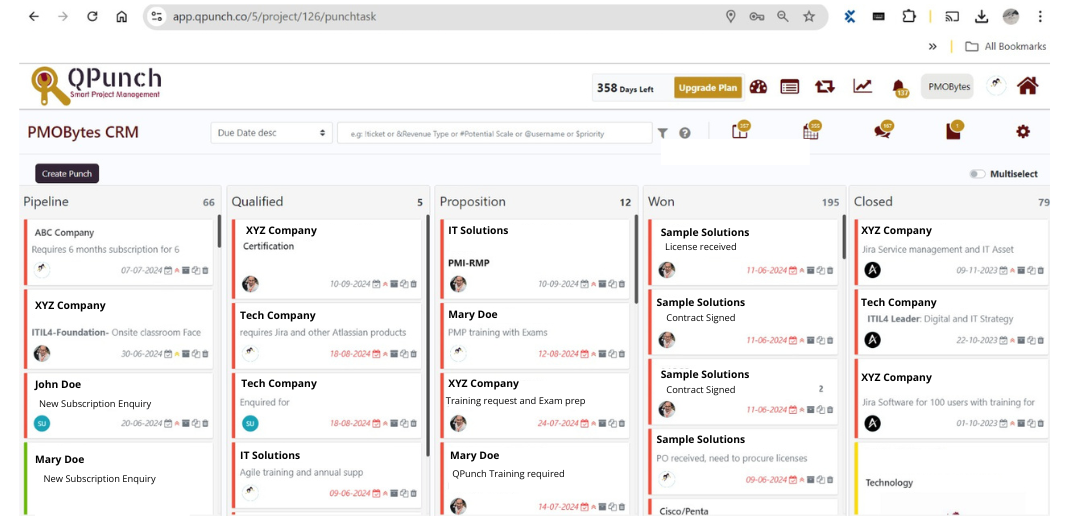The width and height of the screenshot is (1080, 516).
Task: Open the Training request and Exam prep card
Action: (x=534, y=405)
